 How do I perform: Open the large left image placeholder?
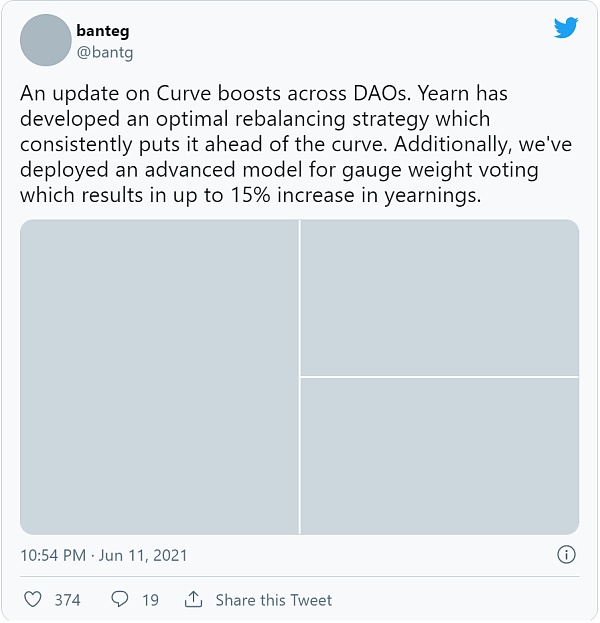click(160, 377)
